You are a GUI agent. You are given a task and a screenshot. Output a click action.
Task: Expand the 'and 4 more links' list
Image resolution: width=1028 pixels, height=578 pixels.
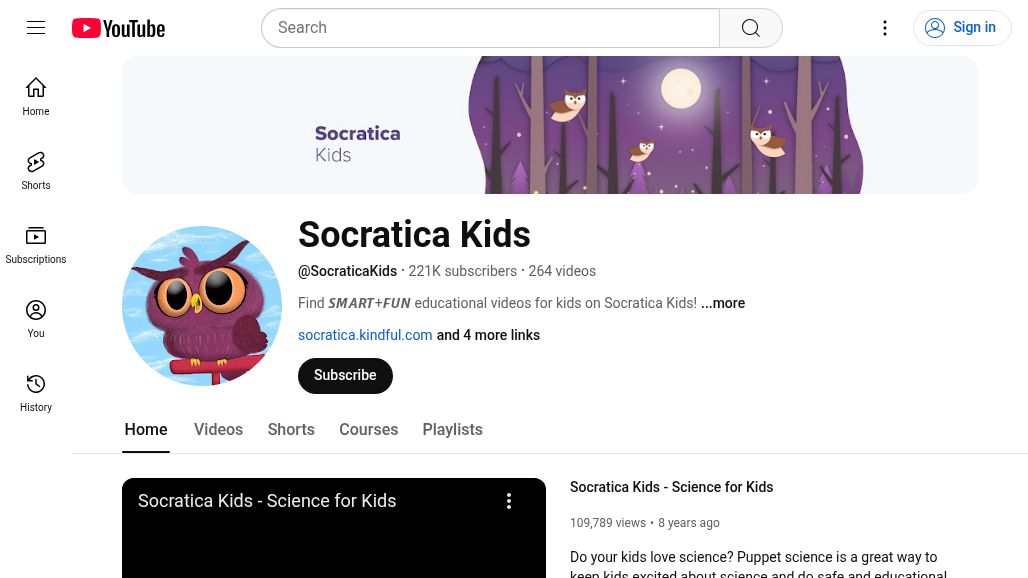(488, 335)
